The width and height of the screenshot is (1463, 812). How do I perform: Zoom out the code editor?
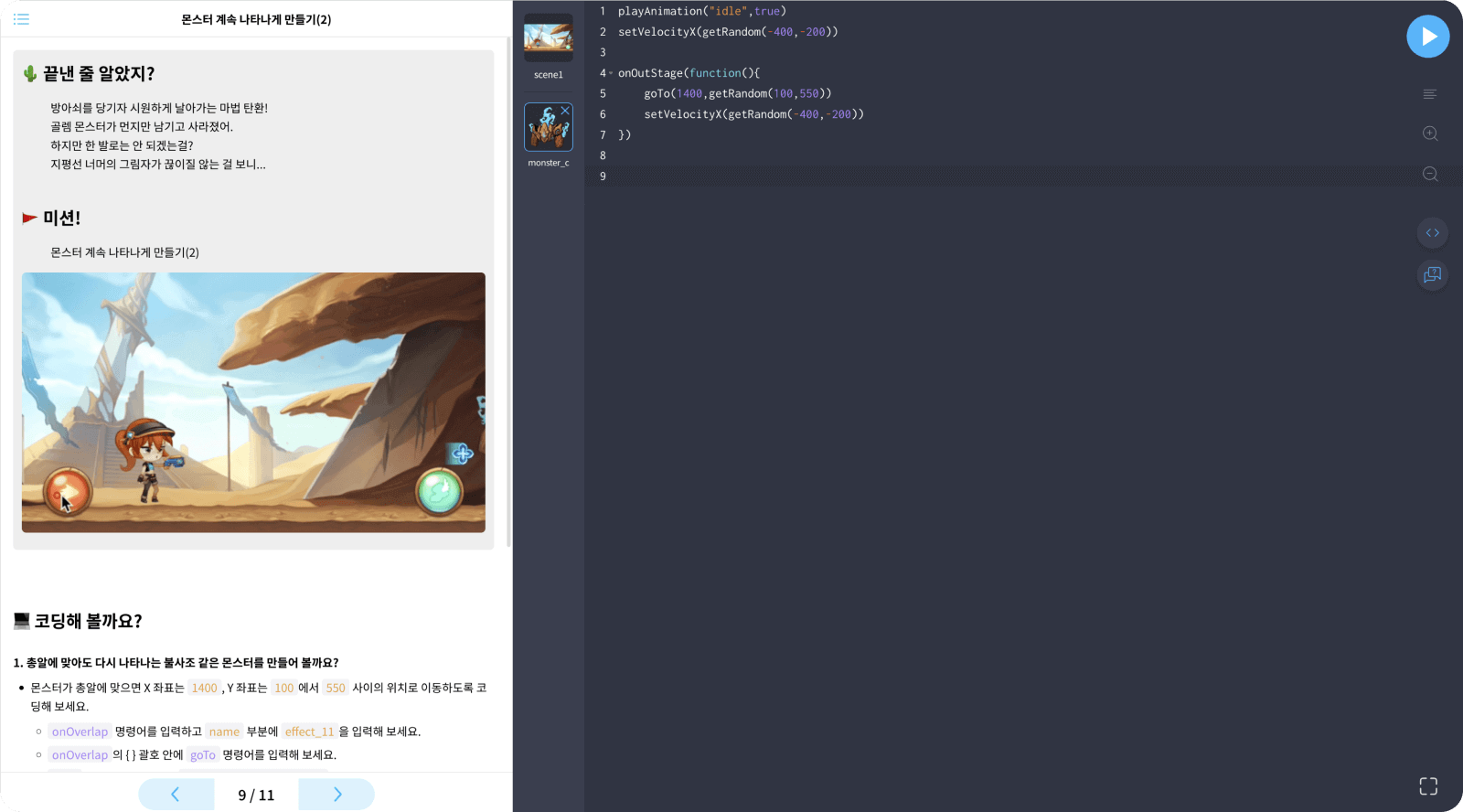[1430, 174]
